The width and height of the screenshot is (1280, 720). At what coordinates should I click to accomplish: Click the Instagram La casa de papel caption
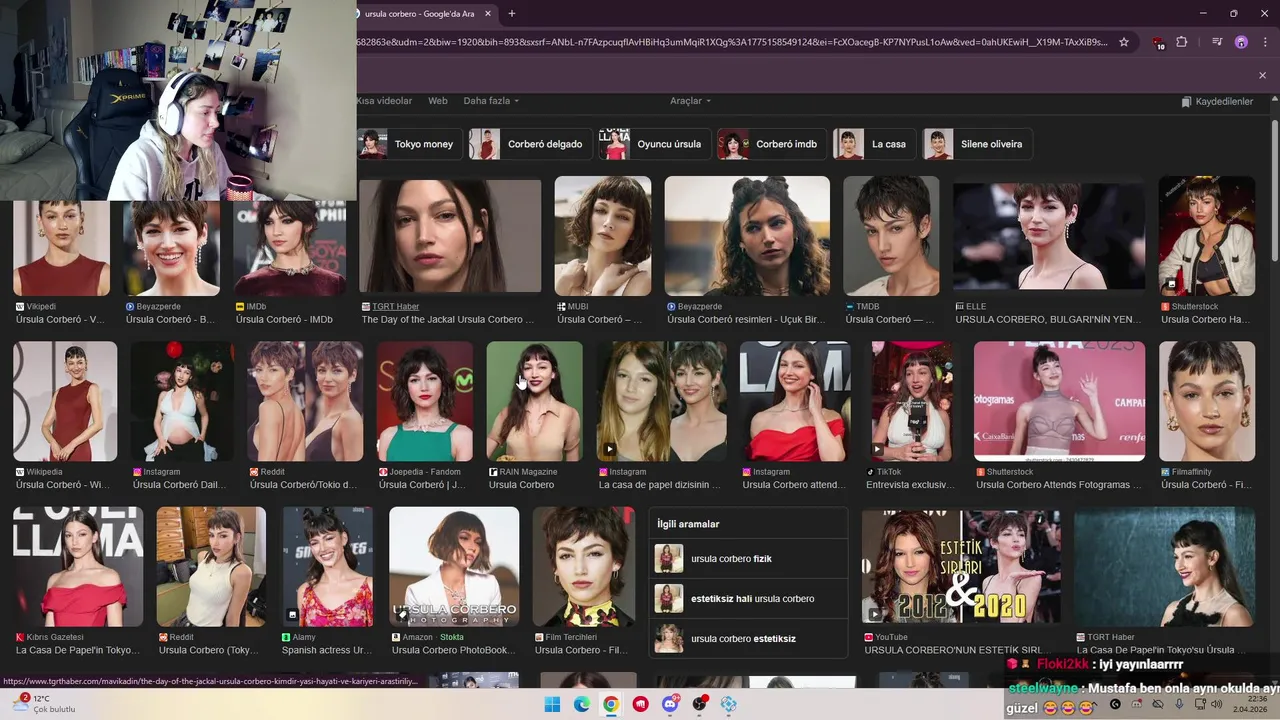click(x=660, y=485)
